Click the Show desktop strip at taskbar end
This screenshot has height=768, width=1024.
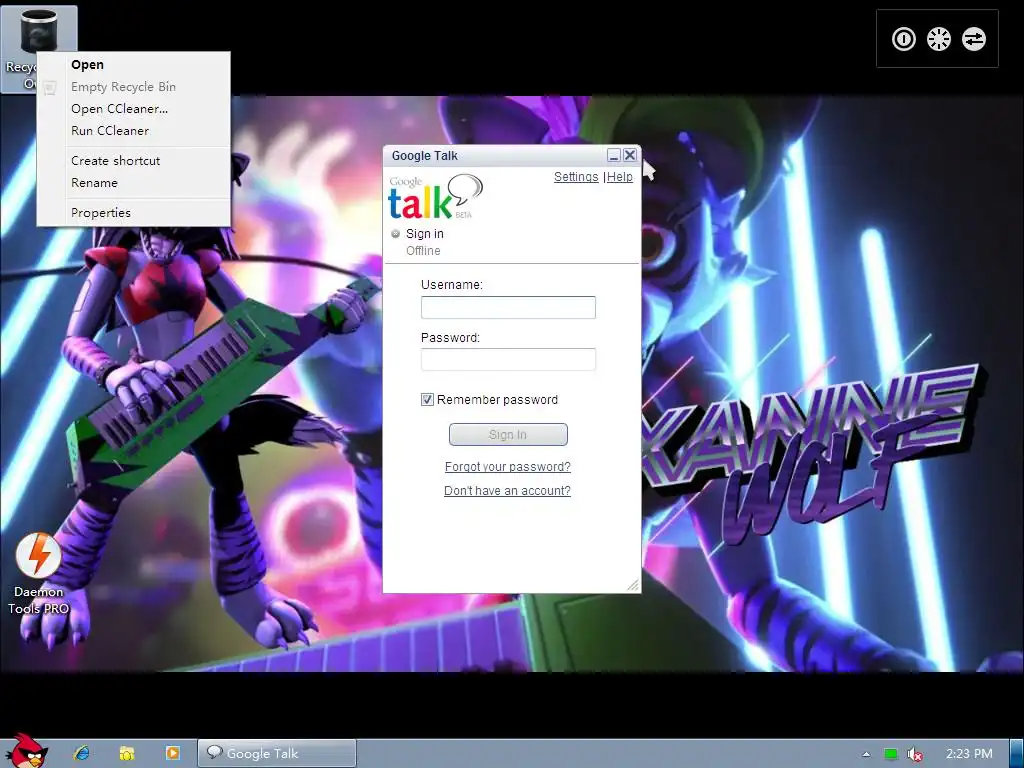[1017, 753]
